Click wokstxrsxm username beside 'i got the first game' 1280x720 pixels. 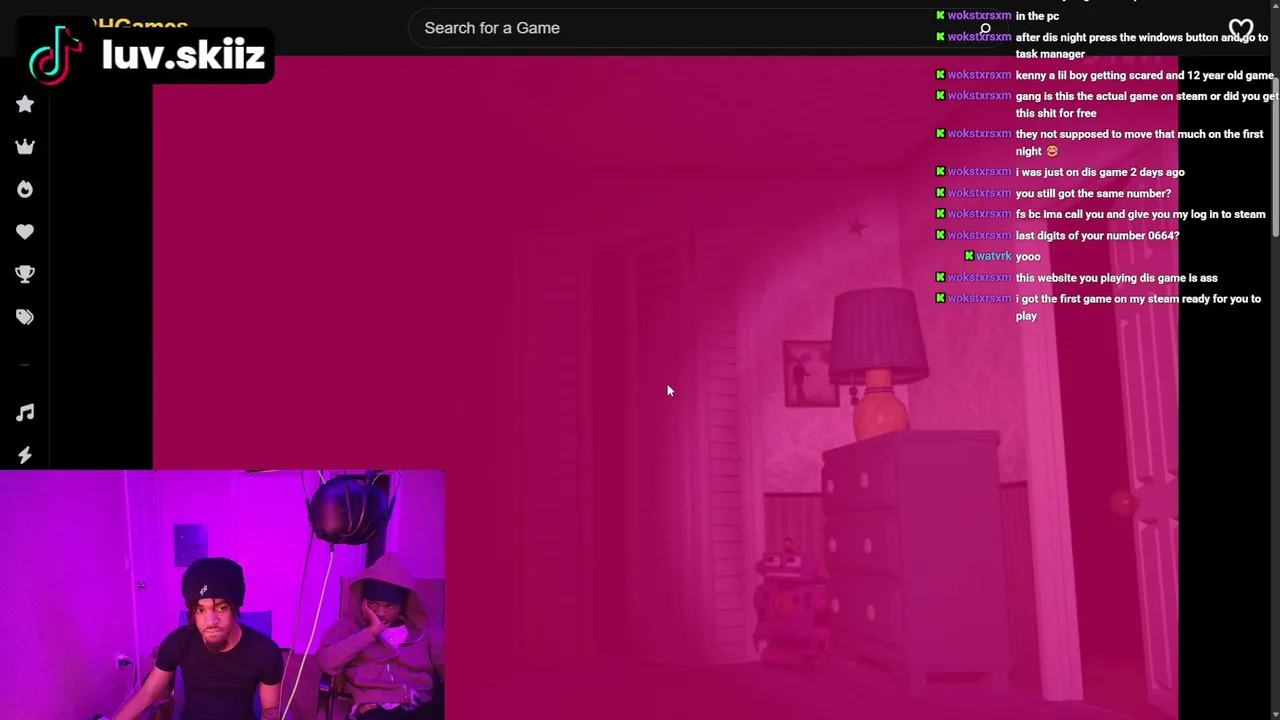(979, 299)
